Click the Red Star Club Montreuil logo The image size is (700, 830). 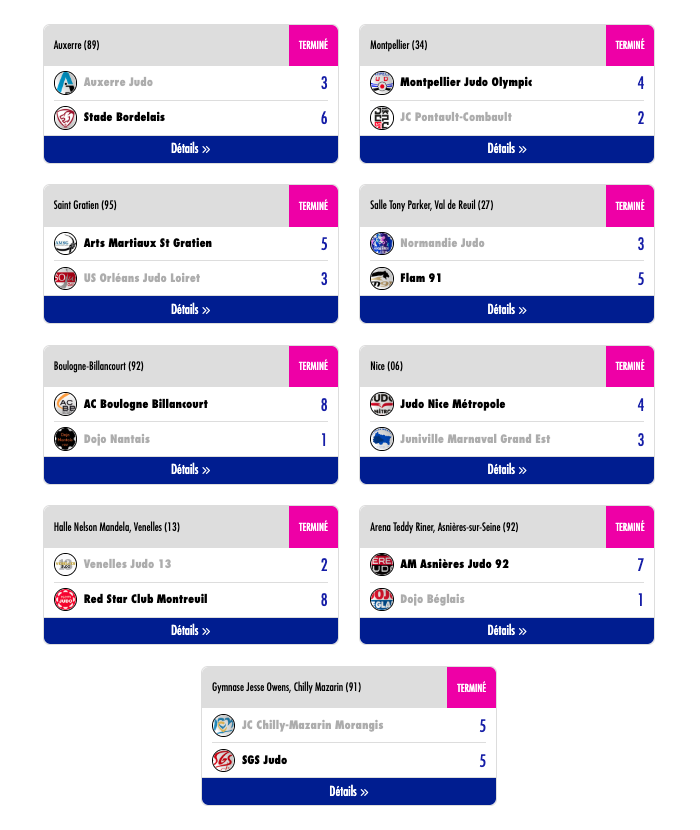pyautogui.click(x=65, y=599)
